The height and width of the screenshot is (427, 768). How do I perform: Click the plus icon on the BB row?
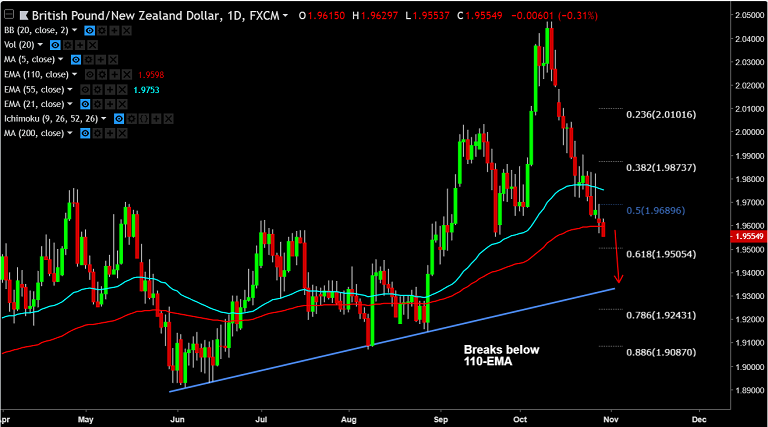click(x=114, y=30)
